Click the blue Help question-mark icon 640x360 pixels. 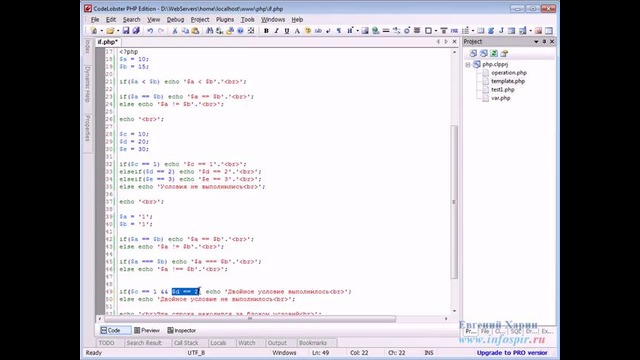tap(240, 31)
